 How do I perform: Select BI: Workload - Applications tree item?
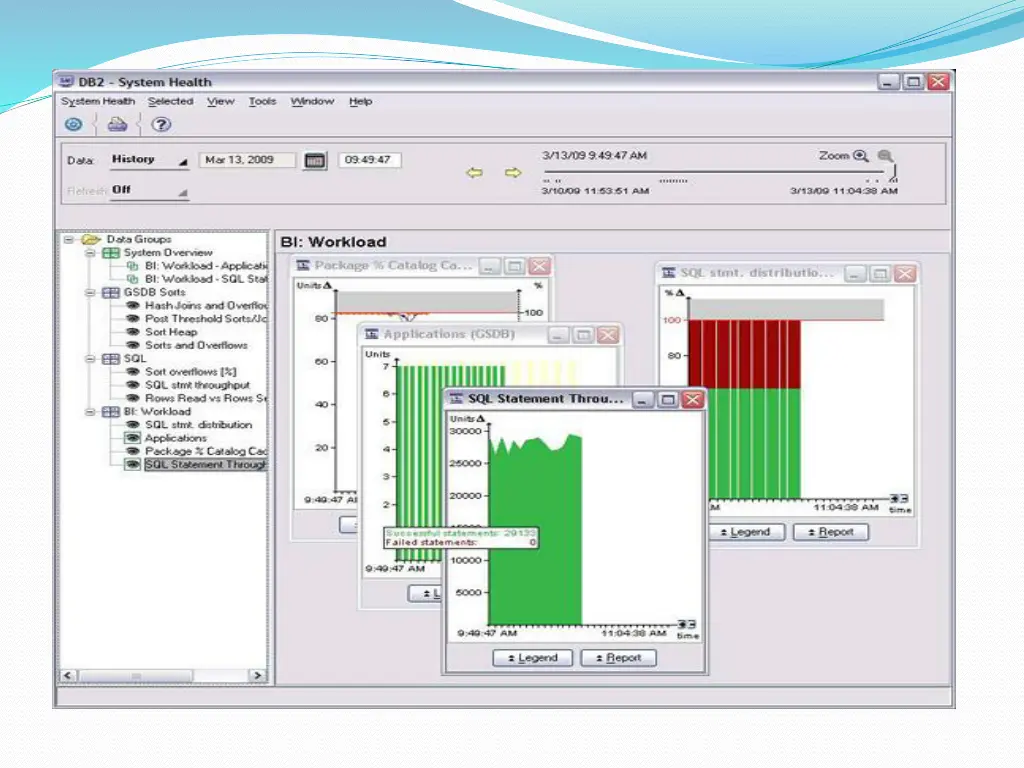click(206, 266)
